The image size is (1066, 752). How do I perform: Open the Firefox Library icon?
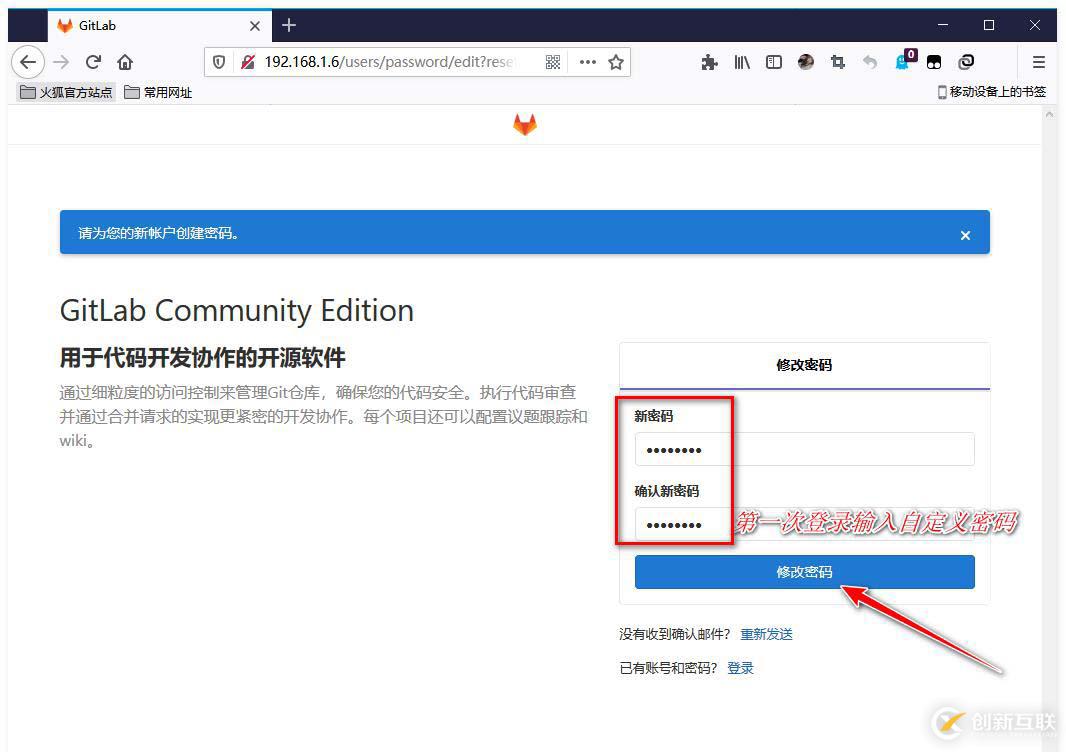pos(742,62)
